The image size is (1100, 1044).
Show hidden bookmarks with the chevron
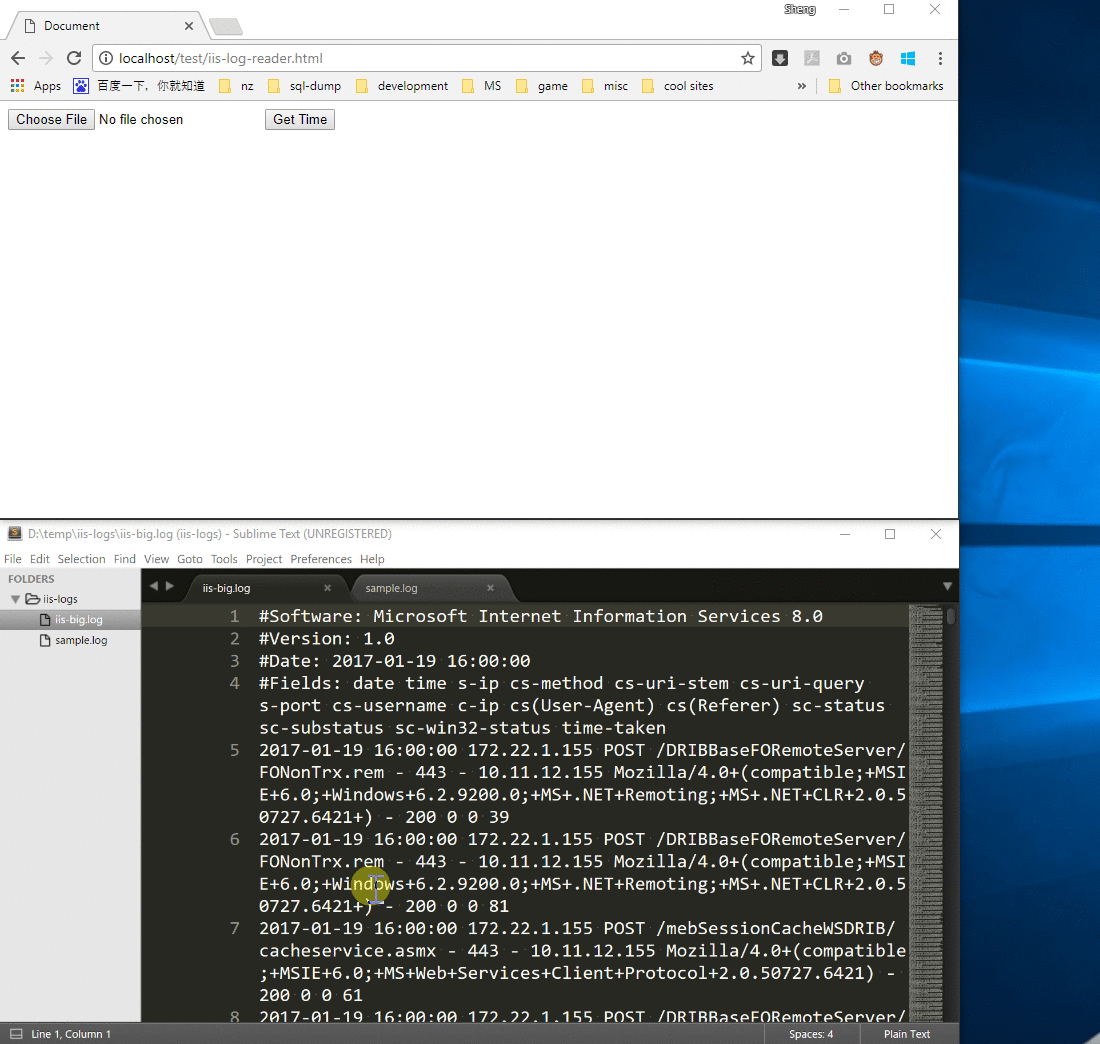pos(801,86)
